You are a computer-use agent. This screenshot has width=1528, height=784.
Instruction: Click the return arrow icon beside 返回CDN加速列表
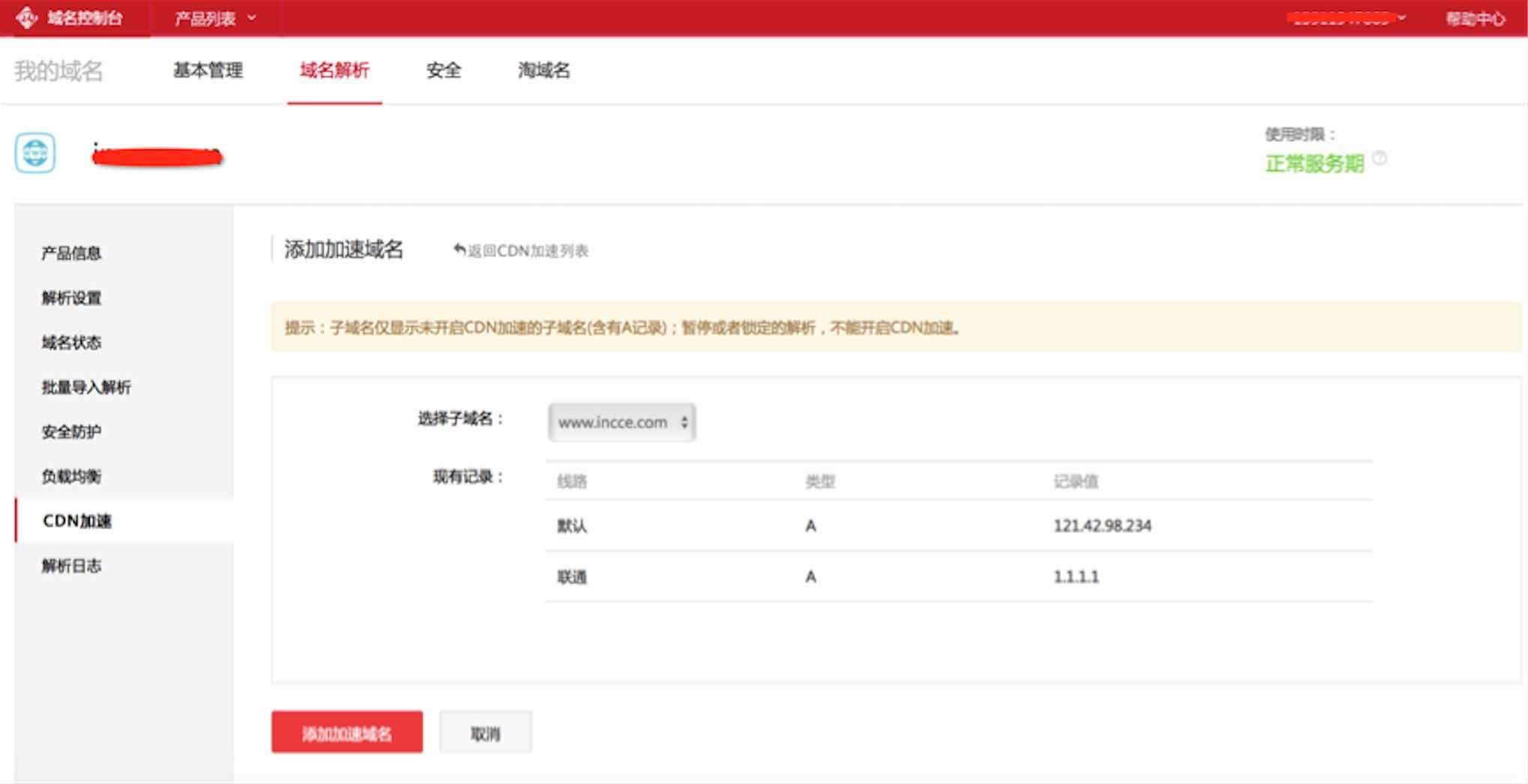pos(460,250)
